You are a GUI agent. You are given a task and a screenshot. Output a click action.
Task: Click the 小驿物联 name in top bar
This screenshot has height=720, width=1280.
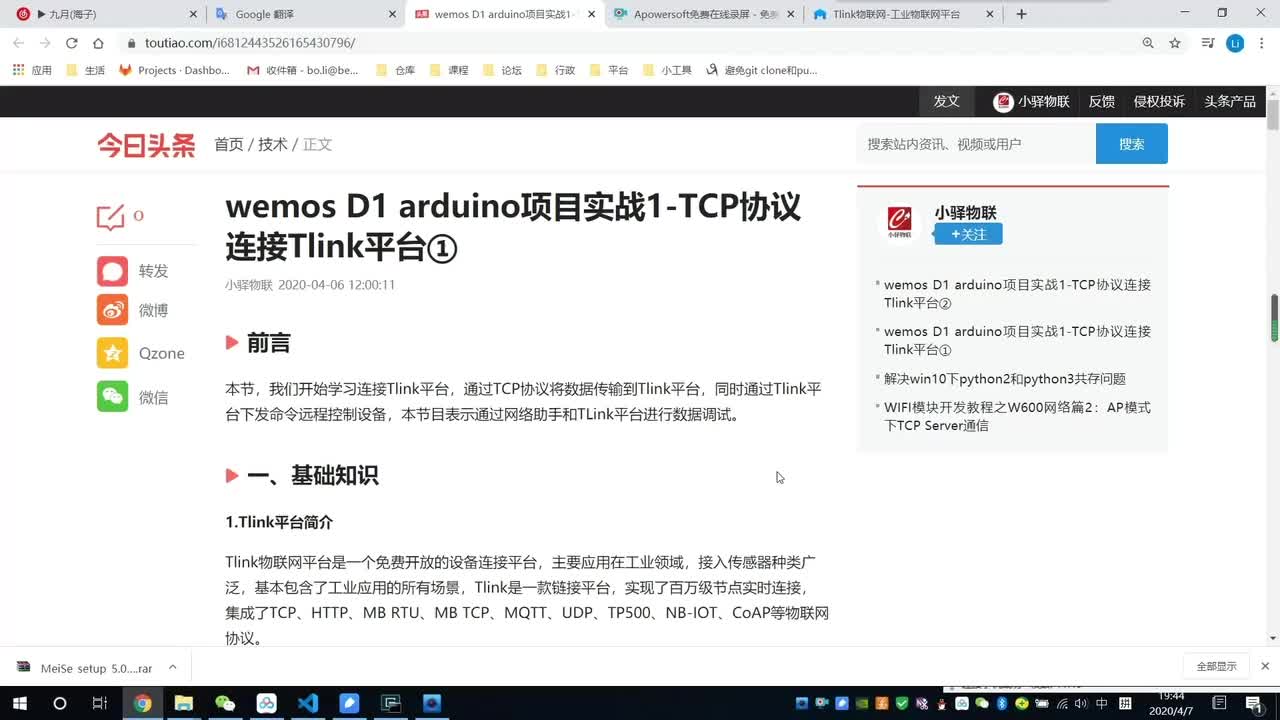(x=1044, y=101)
